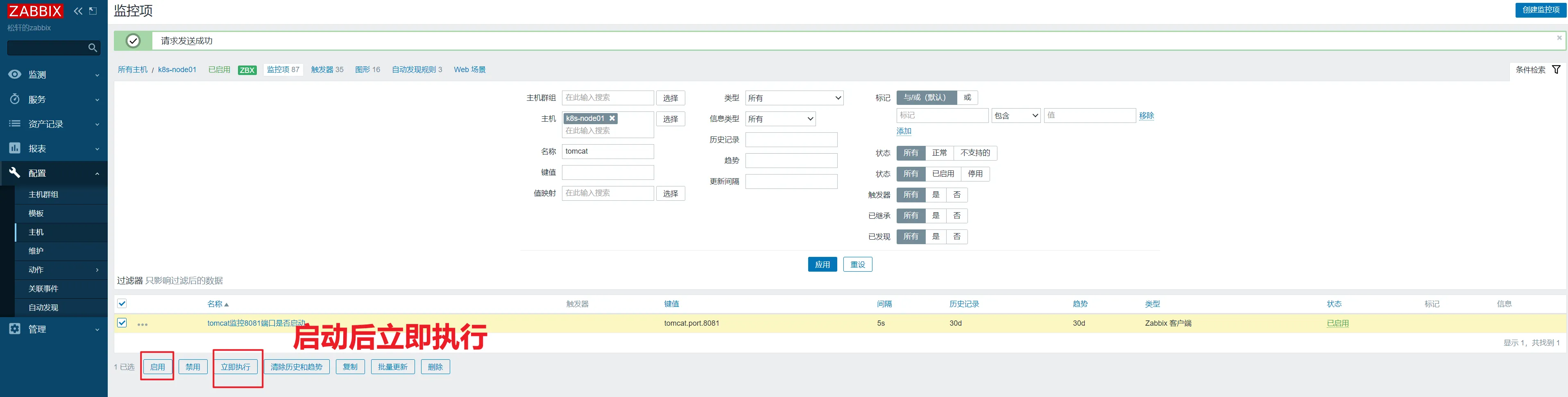Open the three-dots menu for tomcat item
Viewport: 1568px width, 397px height.
pyautogui.click(x=143, y=324)
